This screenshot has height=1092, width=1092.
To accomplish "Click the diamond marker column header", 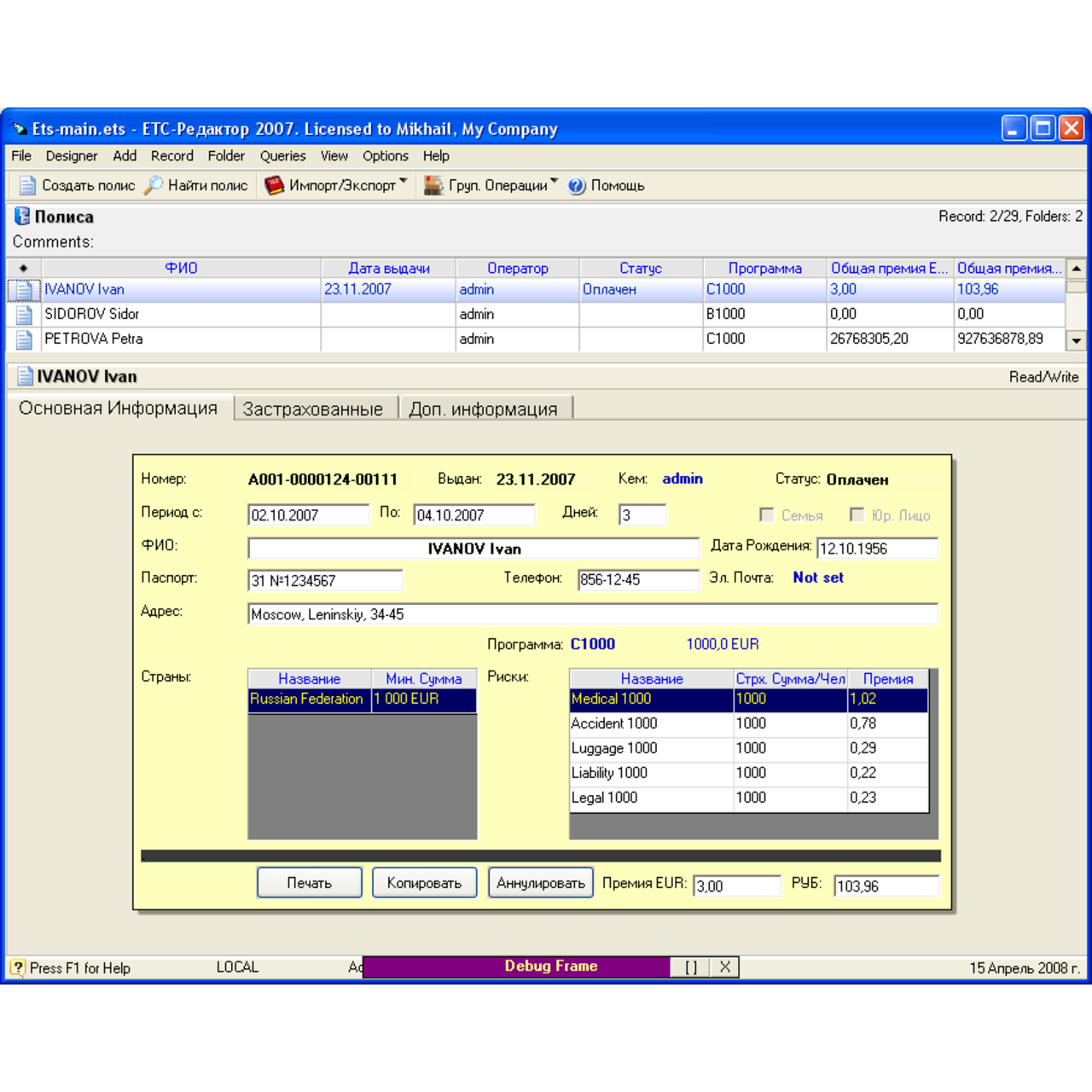I will [24, 268].
